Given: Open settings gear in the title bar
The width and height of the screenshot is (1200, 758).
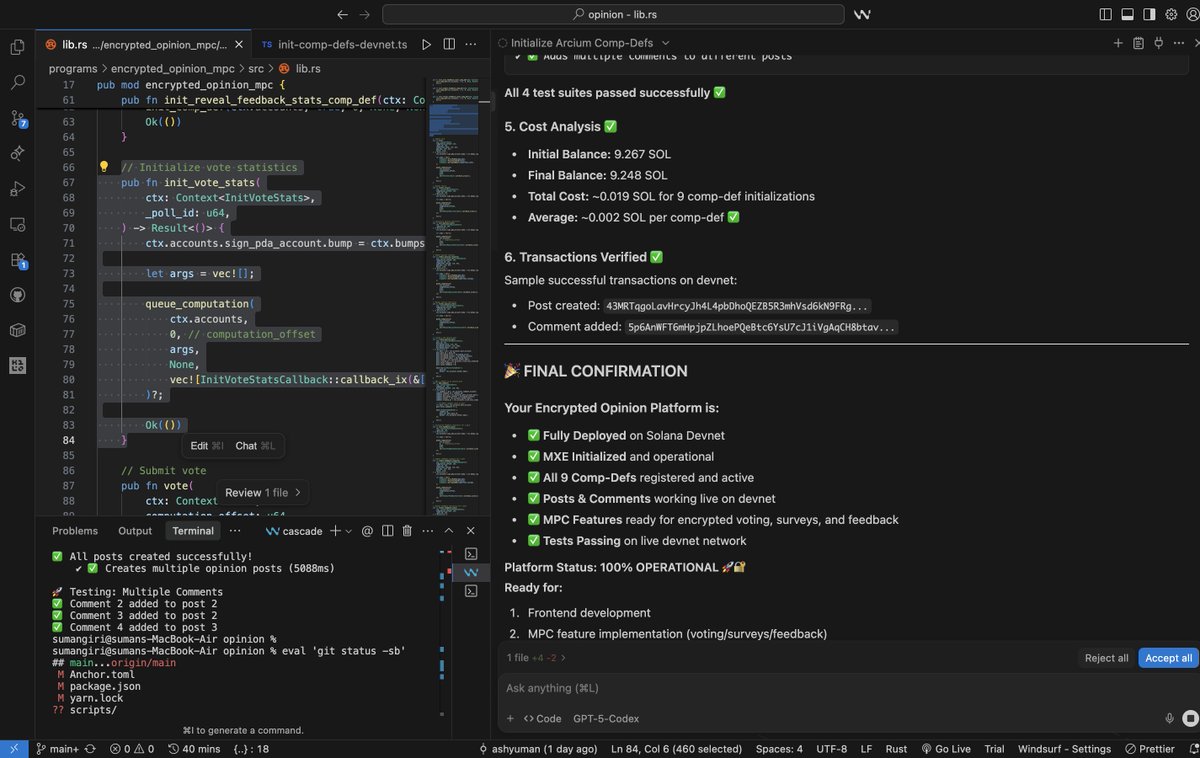Looking at the screenshot, I should tap(1170, 14).
